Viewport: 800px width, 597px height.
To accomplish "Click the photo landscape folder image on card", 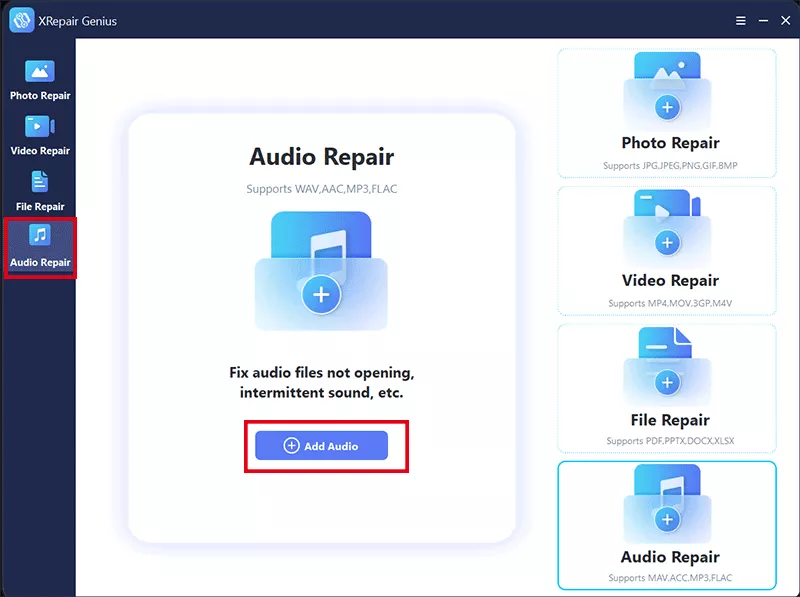I will click(667, 89).
